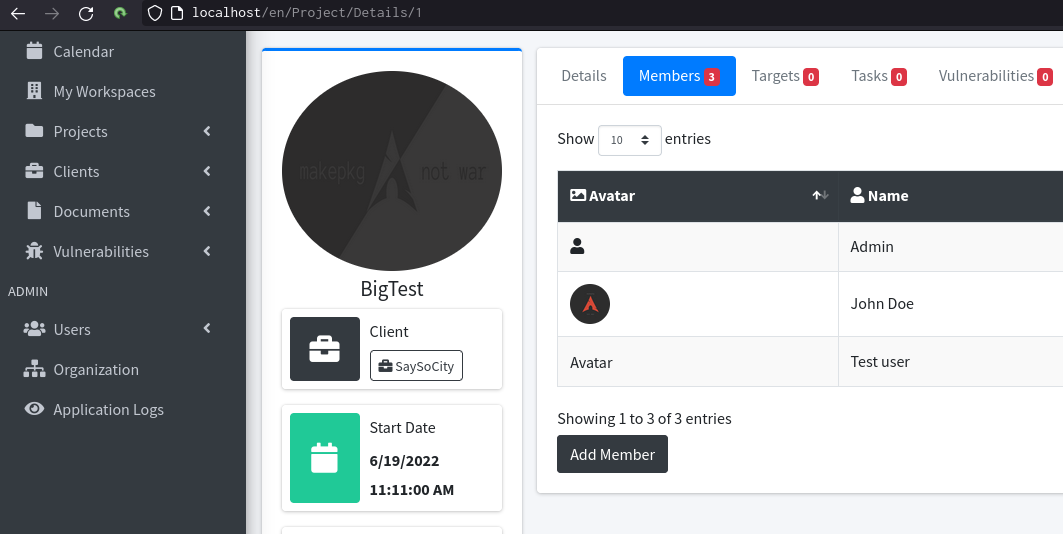Viewport: 1063px width, 534px height.
Task: Click the Documents file icon
Action: pos(34,211)
